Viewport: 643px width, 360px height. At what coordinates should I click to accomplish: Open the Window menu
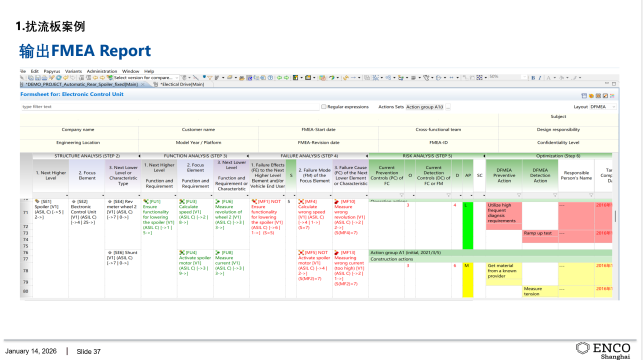click(x=130, y=71)
